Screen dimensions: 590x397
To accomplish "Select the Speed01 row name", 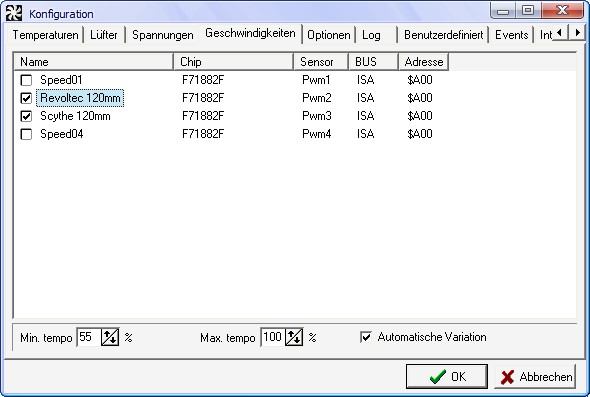I will [x=61, y=80].
